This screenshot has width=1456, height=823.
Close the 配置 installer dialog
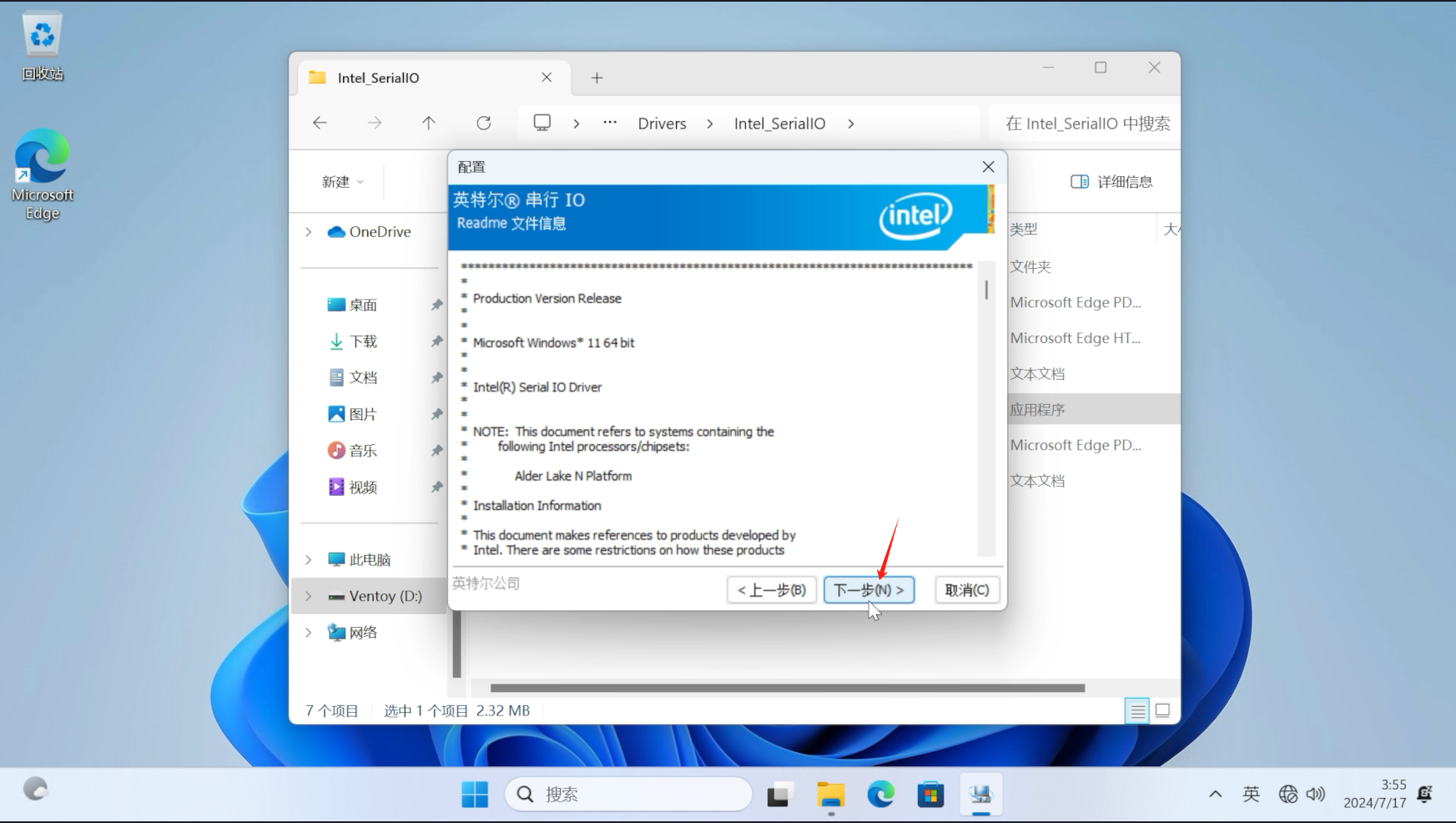coord(988,167)
